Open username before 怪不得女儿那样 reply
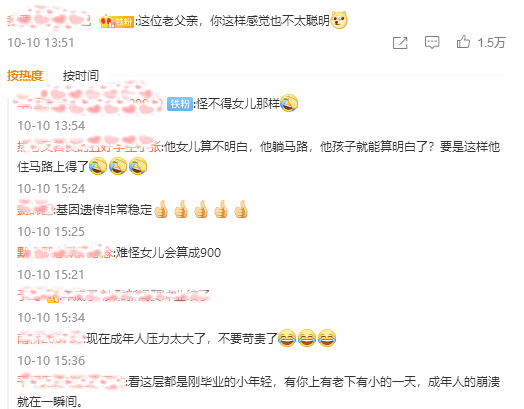The image size is (524, 409). [90, 104]
